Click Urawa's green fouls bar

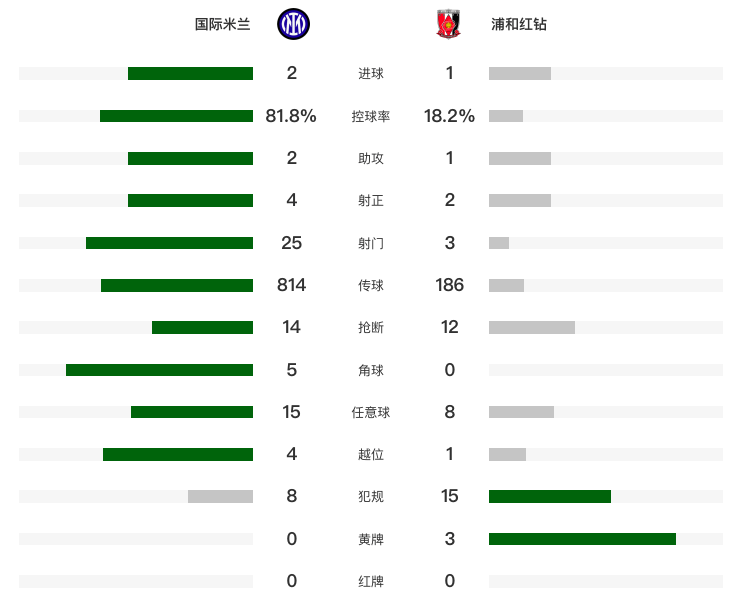pyautogui.click(x=550, y=497)
